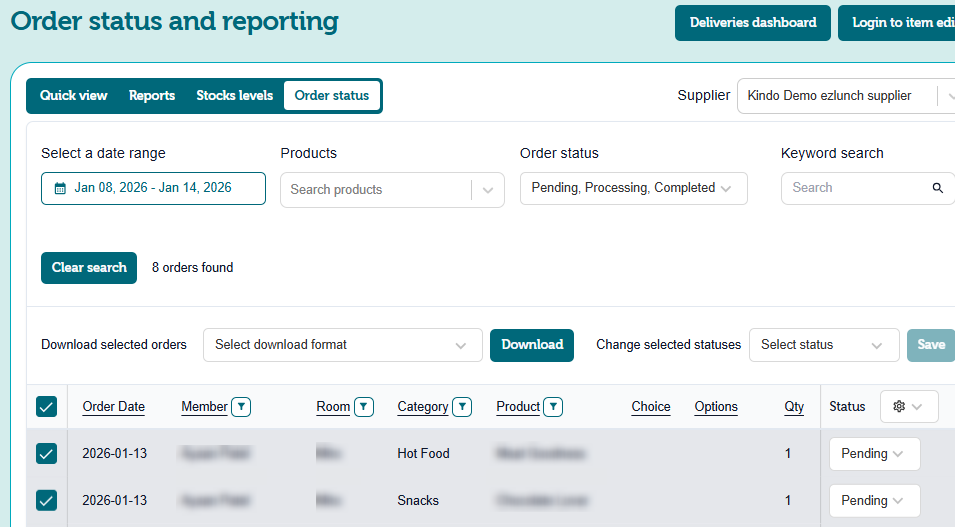
Task: Click the Room column filter icon
Action: 364,407
